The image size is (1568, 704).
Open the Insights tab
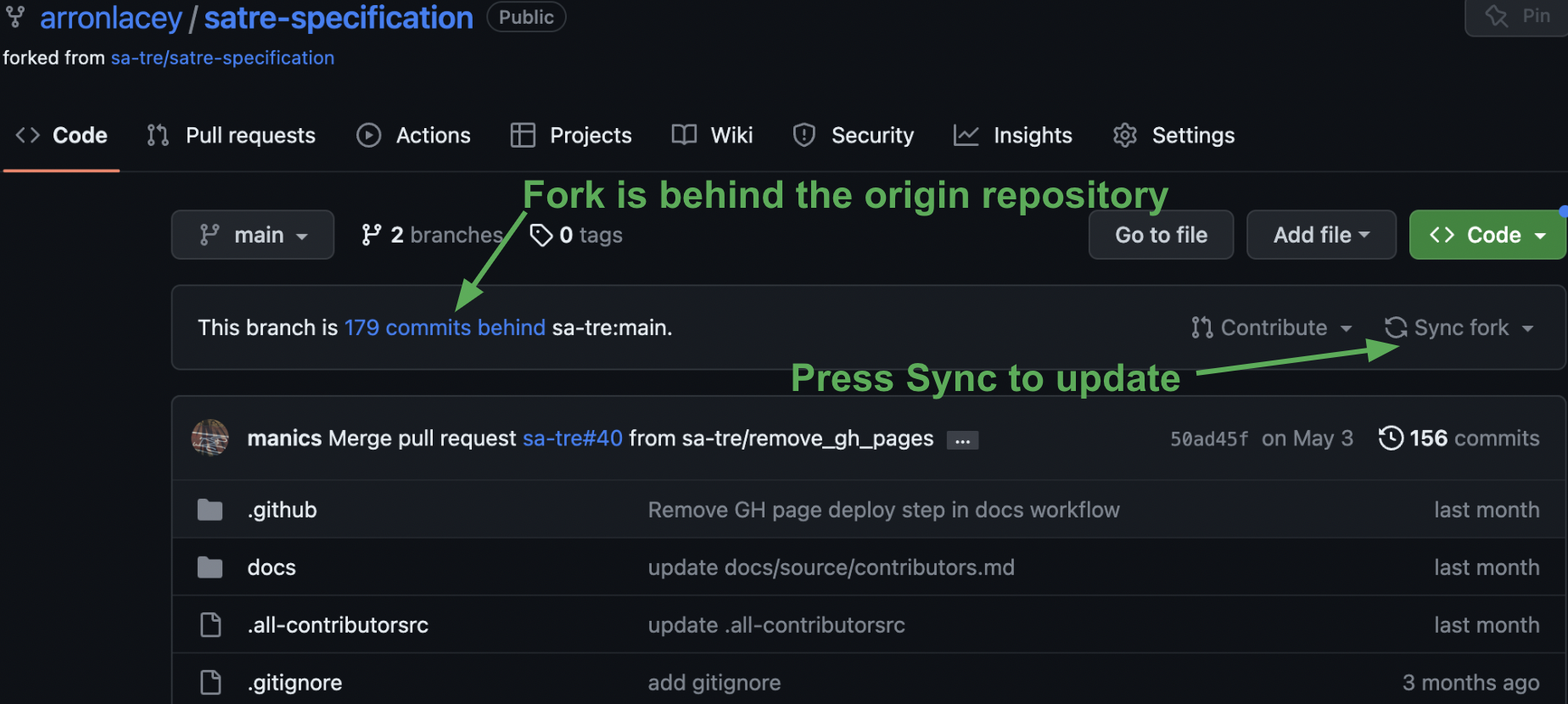[x=1013, y=136]
